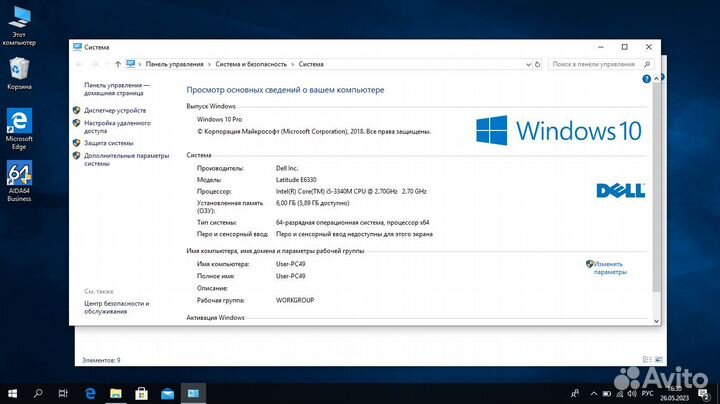The image size is (720, 404).
Task: Open People icon in system tray
Action: point(575,393)
